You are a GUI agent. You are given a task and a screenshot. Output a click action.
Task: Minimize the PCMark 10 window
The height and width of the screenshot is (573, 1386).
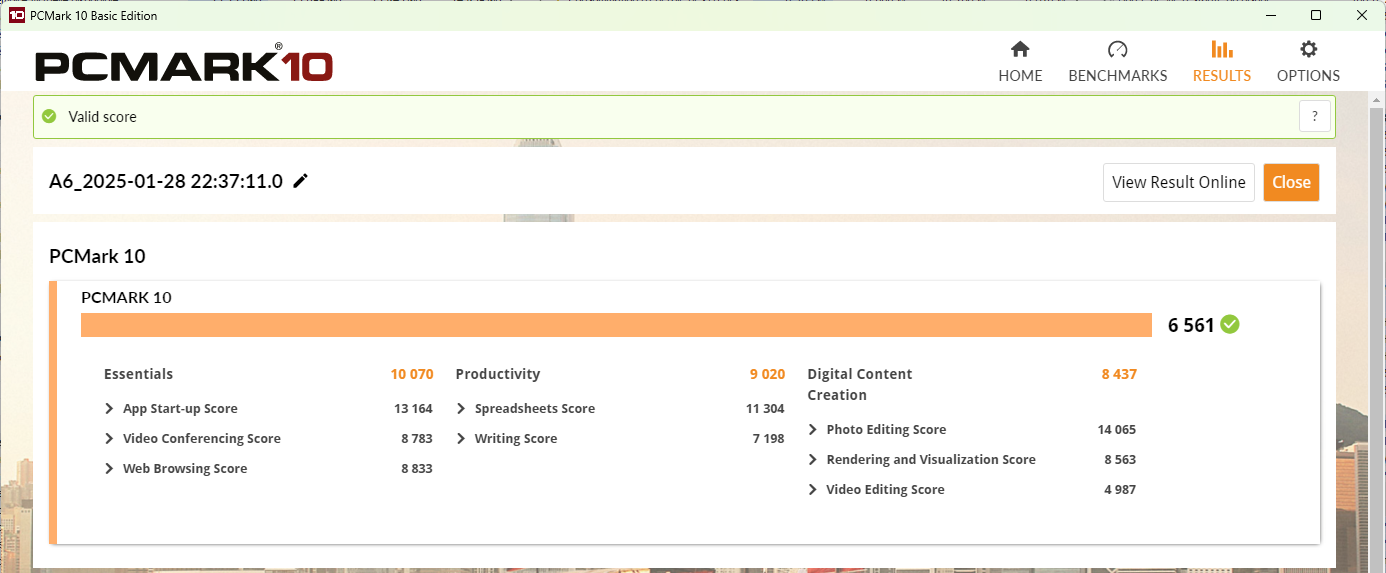tap(1270, 15)
